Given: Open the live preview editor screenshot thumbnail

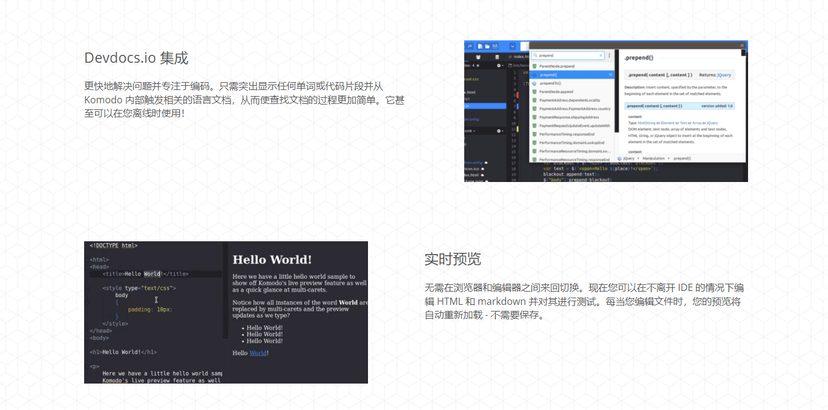Looking at the screenshot, I should click(226, 312).
